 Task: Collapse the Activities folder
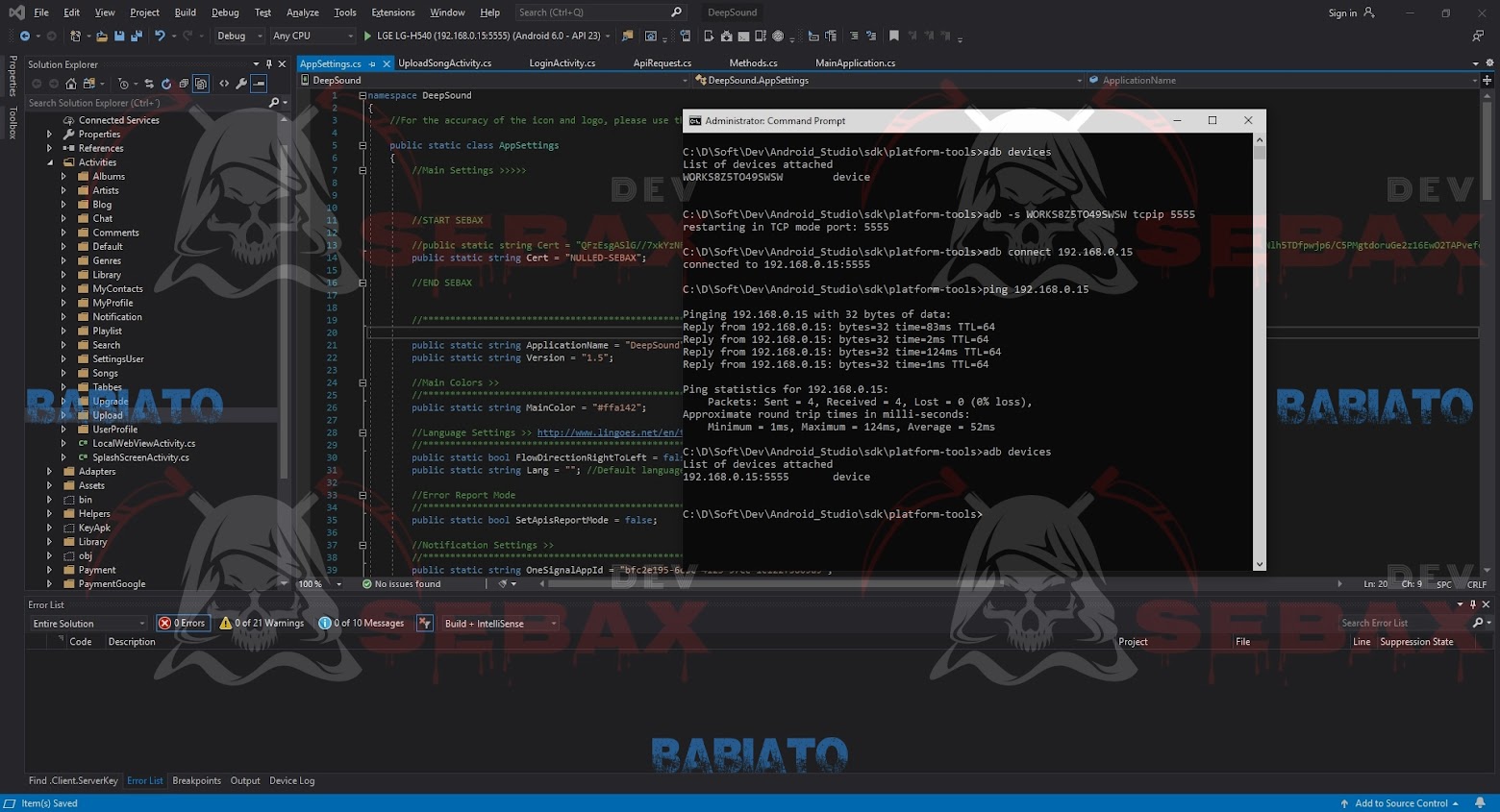coord(50,162)
